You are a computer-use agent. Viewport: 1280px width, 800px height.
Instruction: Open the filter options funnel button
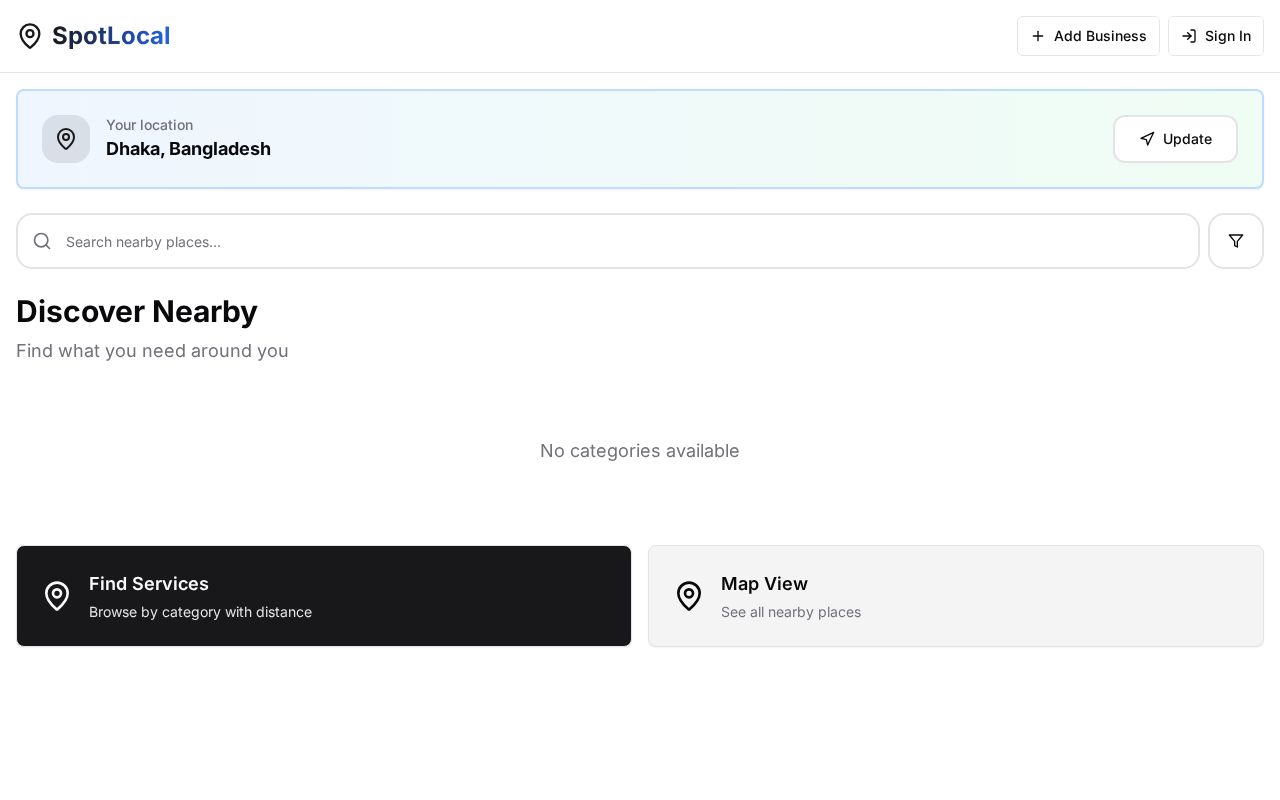point(1236,241)
